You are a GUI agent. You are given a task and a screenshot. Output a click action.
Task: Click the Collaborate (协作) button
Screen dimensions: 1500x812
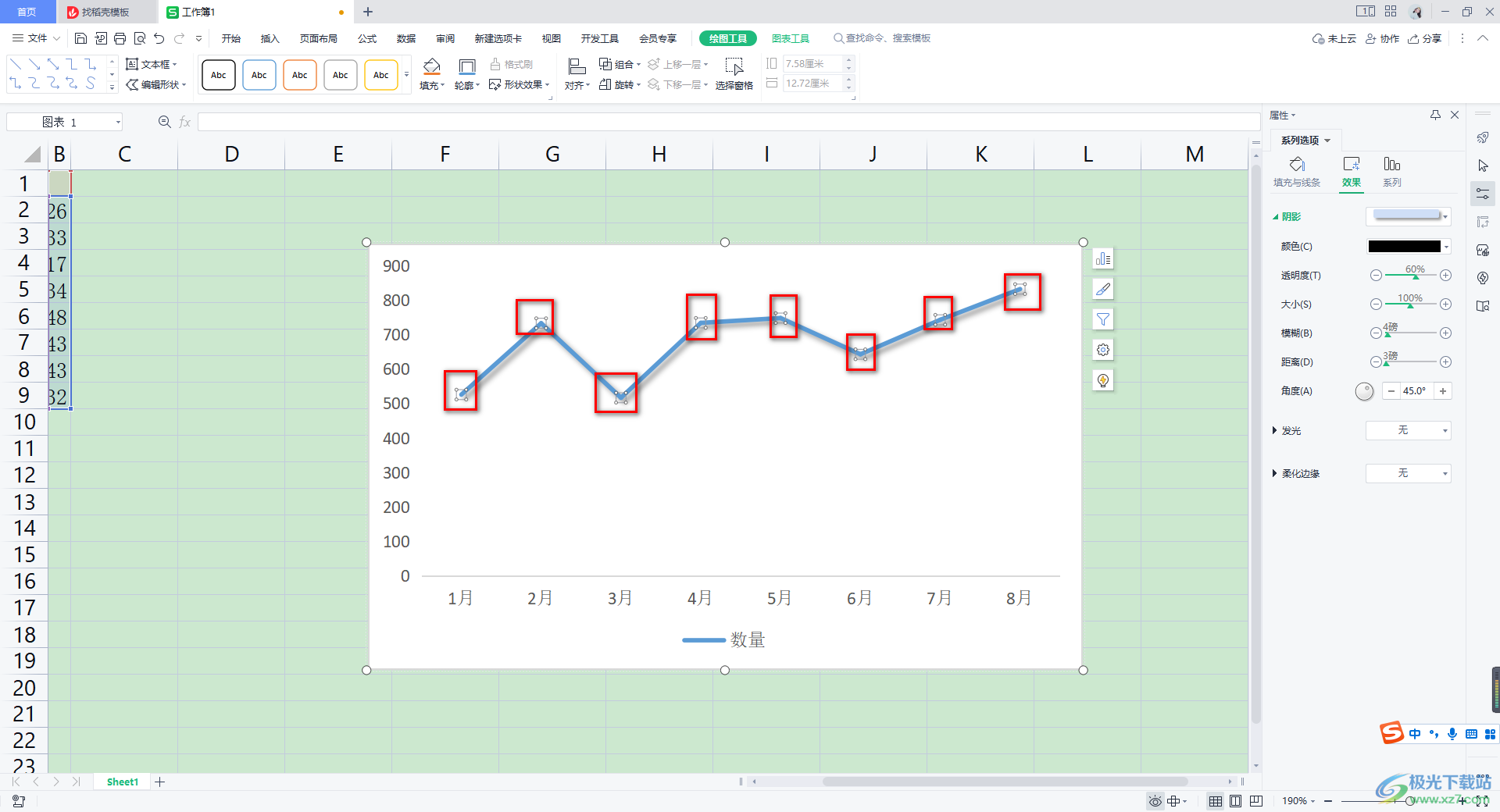pyautogui.click(x=1382, y=38)
